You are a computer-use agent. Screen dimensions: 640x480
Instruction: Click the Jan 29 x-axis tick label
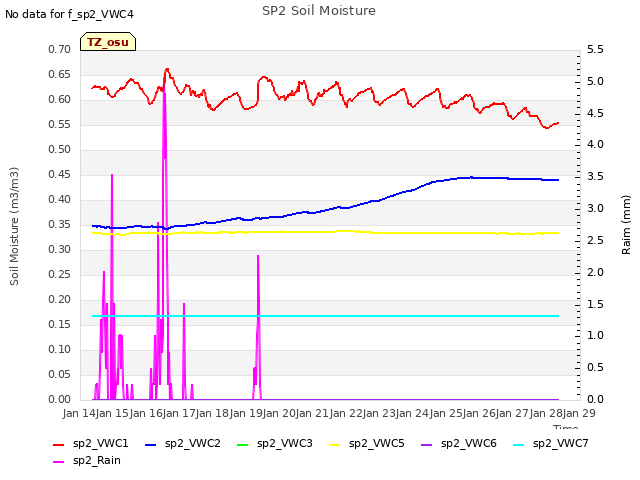[579, 413]
